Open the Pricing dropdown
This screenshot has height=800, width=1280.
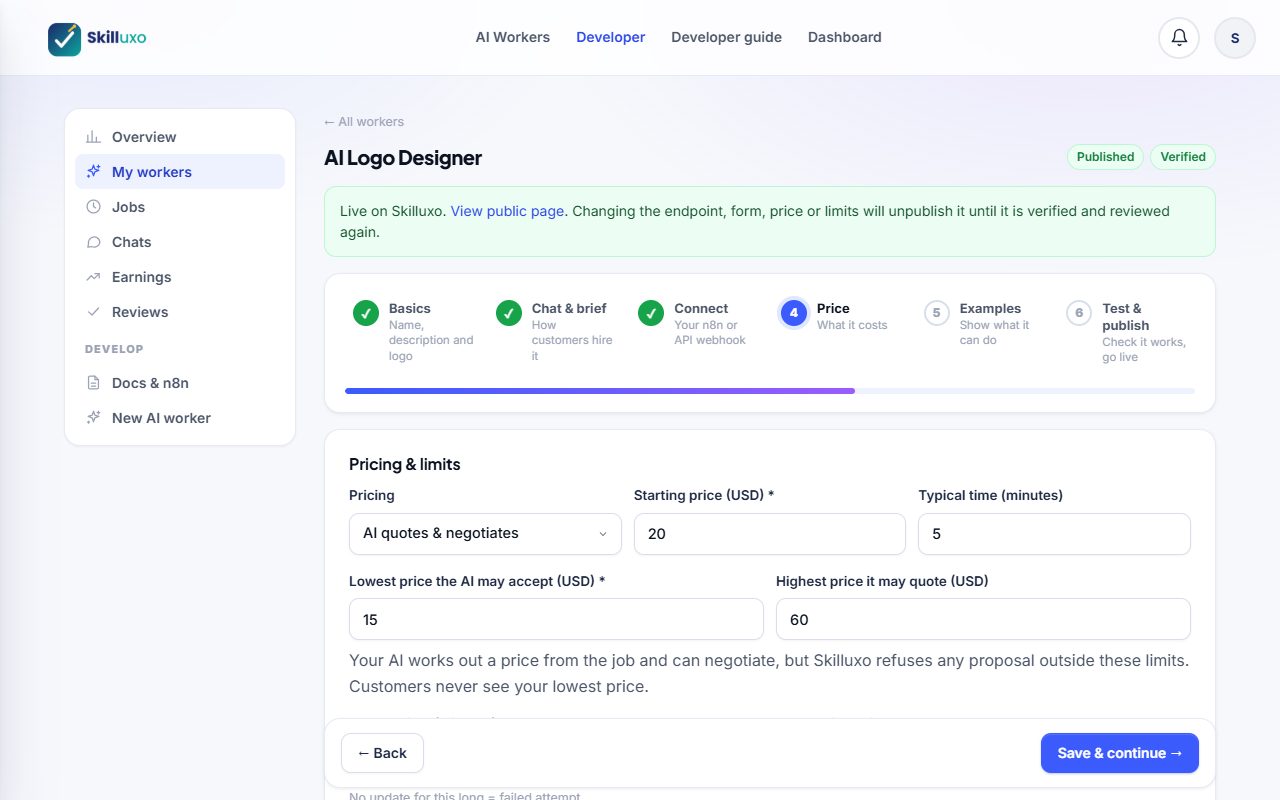485,534
